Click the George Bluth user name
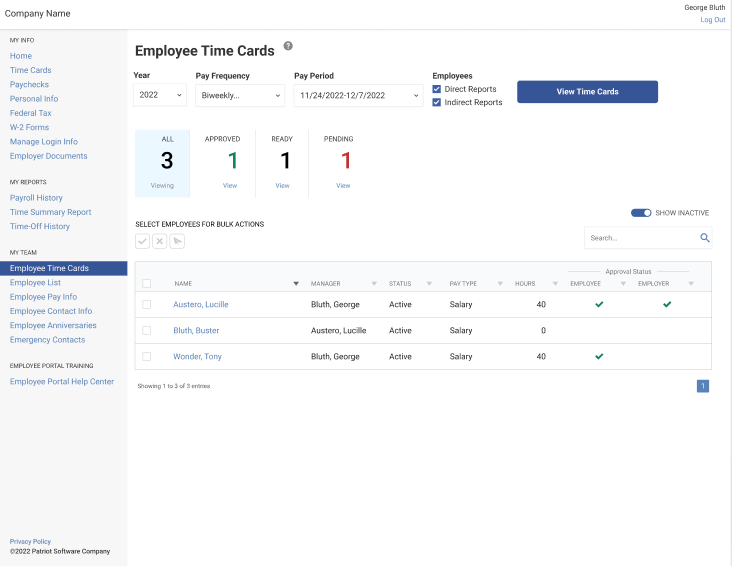The width and height of the screenshot is (732, 566). pyautogui.click(x=704, y=7)
